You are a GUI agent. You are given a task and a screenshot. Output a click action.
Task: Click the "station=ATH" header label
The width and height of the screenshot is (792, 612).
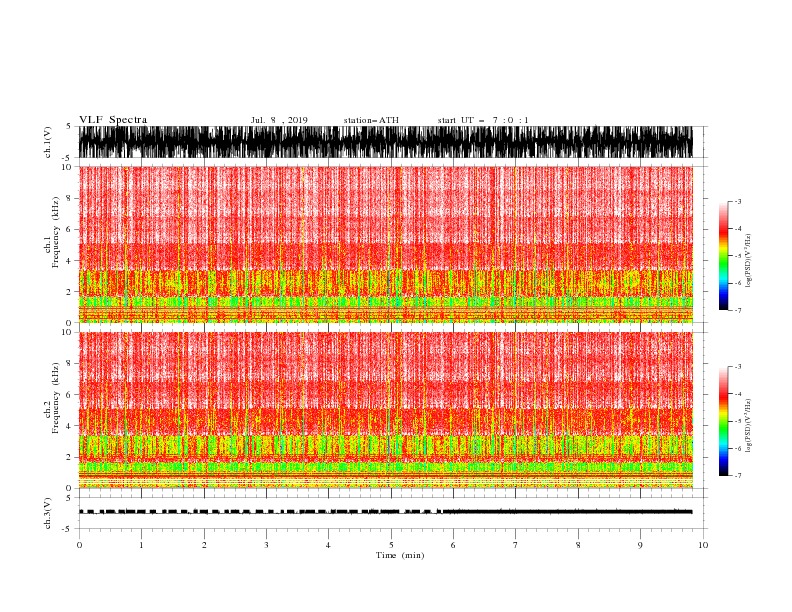(371, 120)
